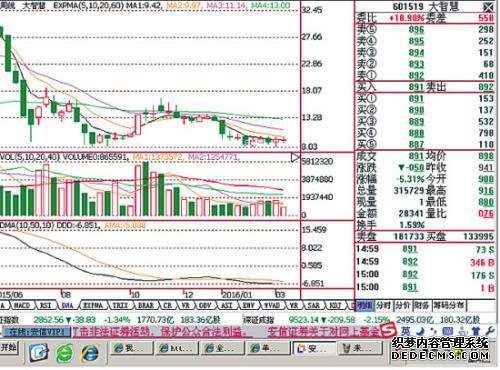The width and height of the screenshot is (500, 370).
Task: Expand the triangle arrow at volume panel edge
Action: pyautogui.click(x=295, y=158)
